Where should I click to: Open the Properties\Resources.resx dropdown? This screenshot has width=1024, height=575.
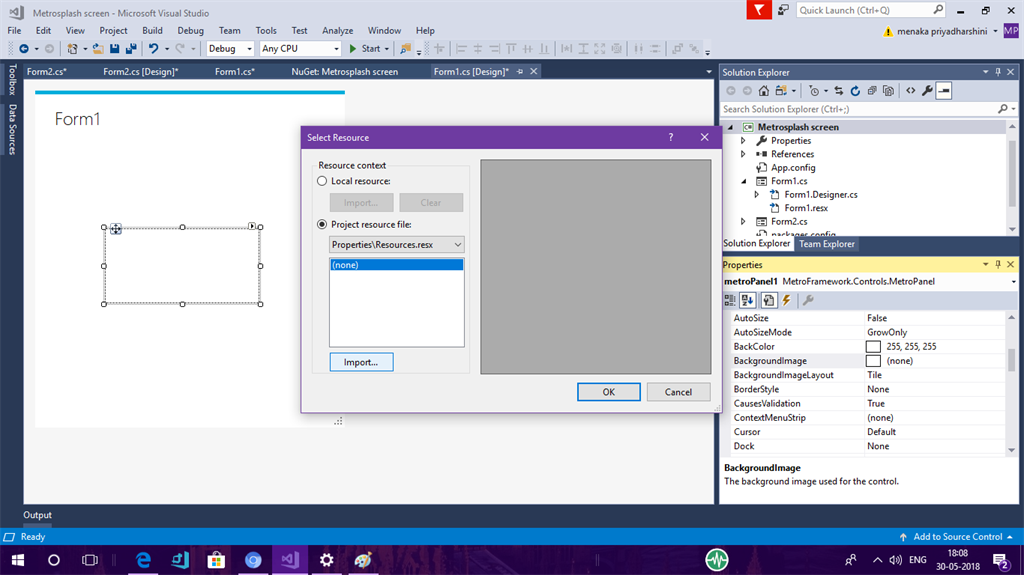397,244
